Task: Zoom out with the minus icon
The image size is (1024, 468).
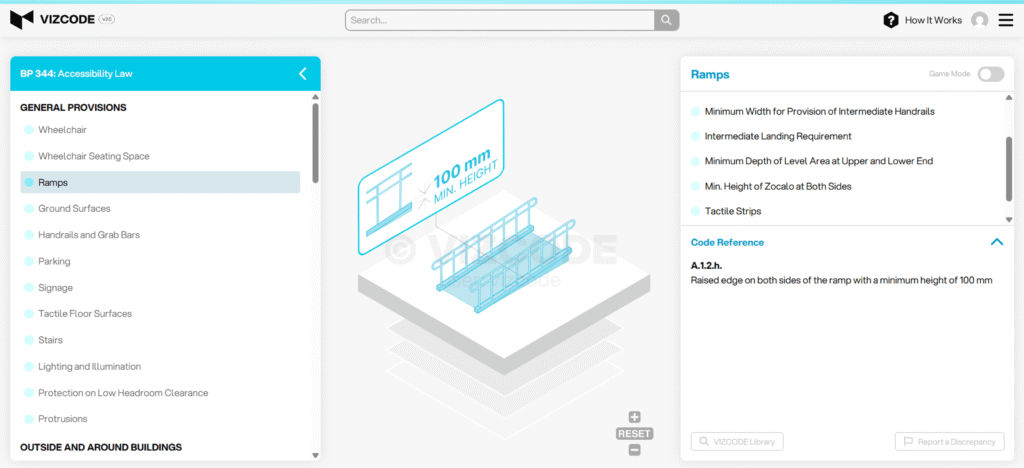Action: coord(634,450)
